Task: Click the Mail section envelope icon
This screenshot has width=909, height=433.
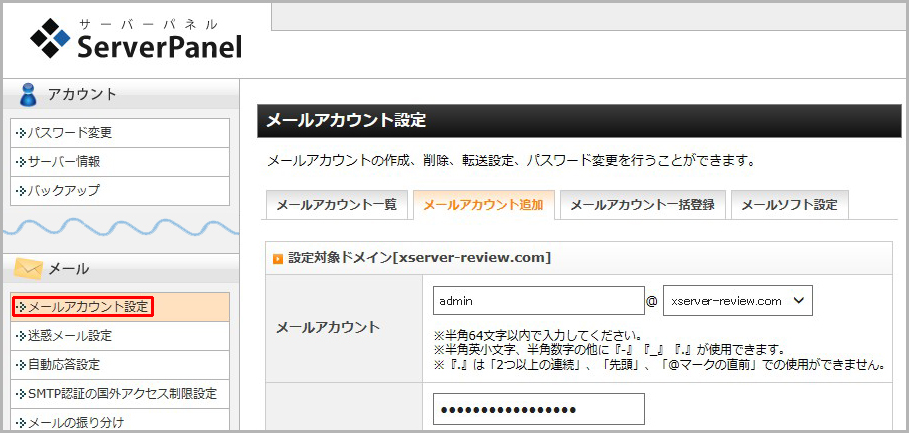Action: [29, 268]
